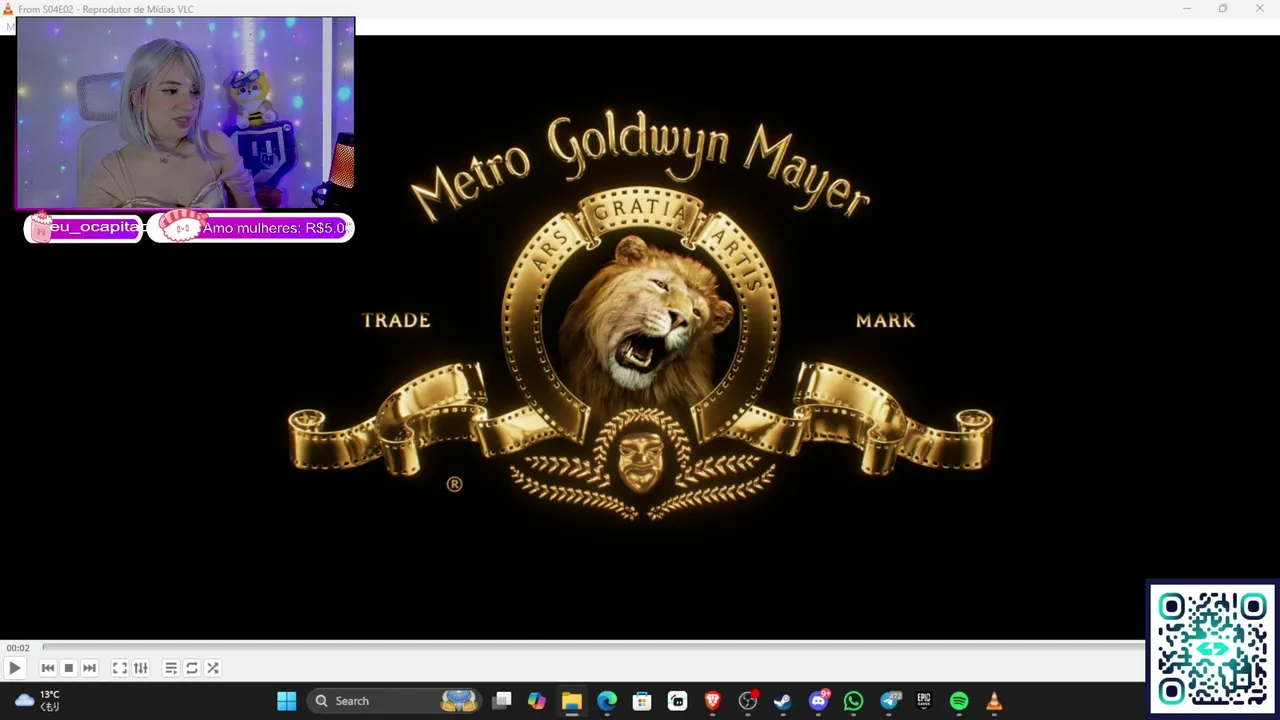Click the "eu_ocapita" username label
Viewport: 1280px width, 720px height.
(x=95, y=227)
